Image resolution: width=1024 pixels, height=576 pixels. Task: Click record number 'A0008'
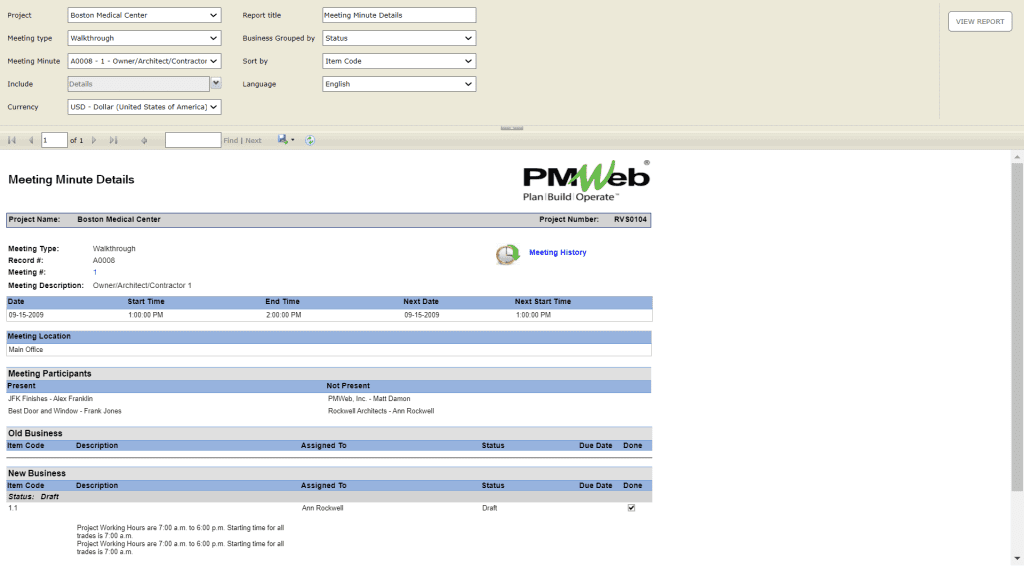(104, 261)
